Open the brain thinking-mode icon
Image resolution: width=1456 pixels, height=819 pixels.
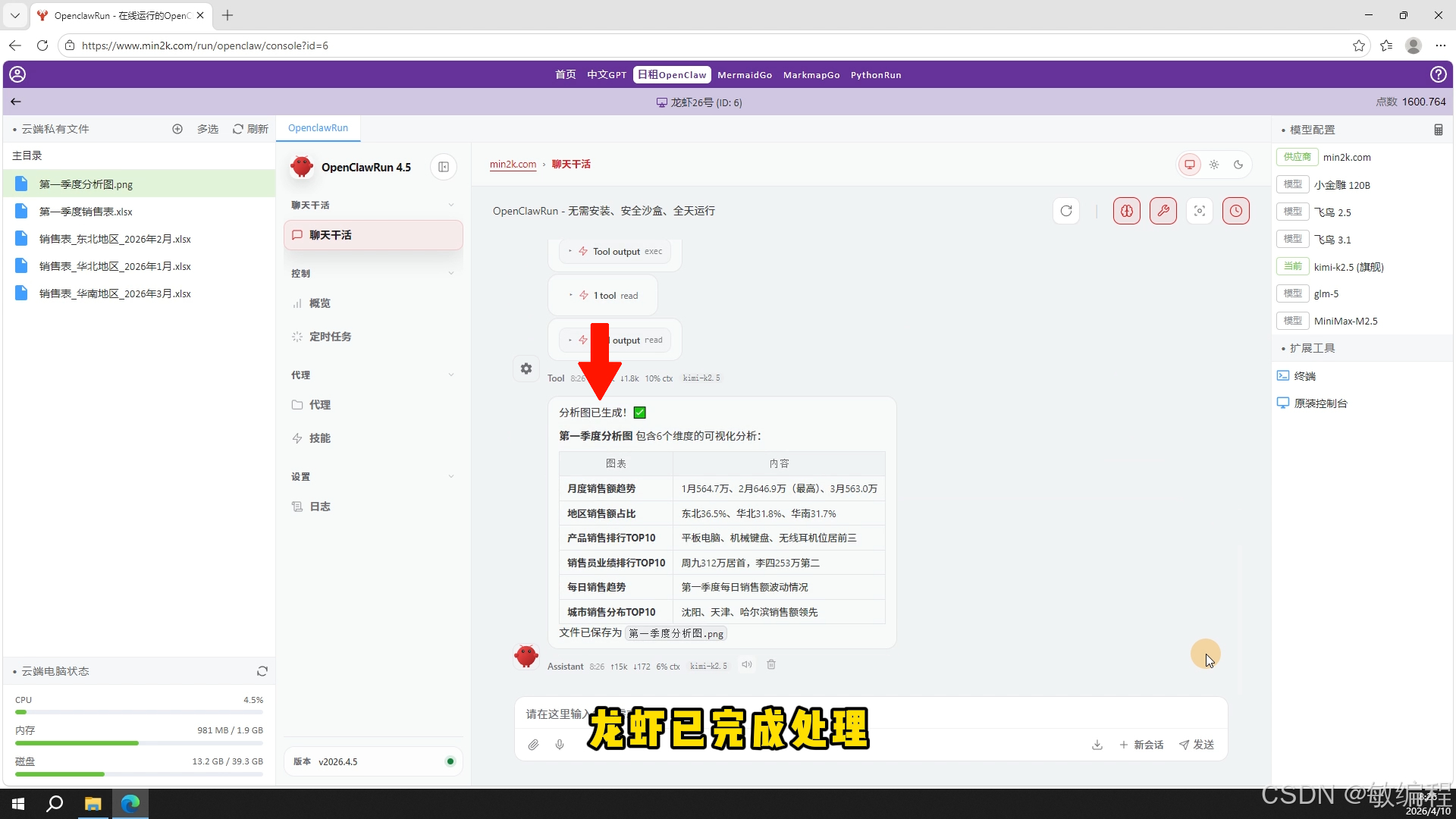1126,211
